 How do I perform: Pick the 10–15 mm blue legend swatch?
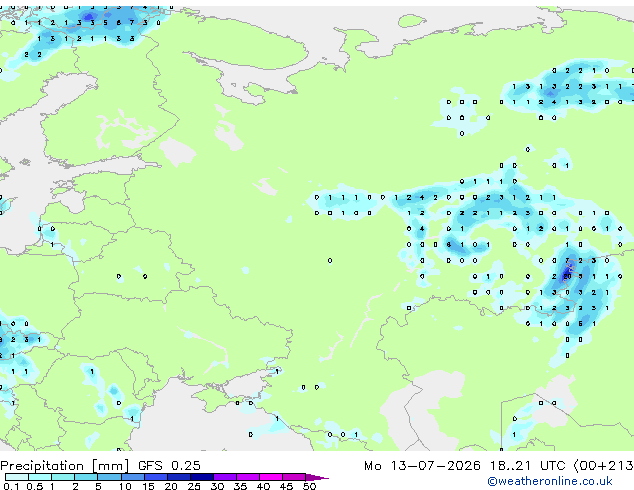point(132,477)
